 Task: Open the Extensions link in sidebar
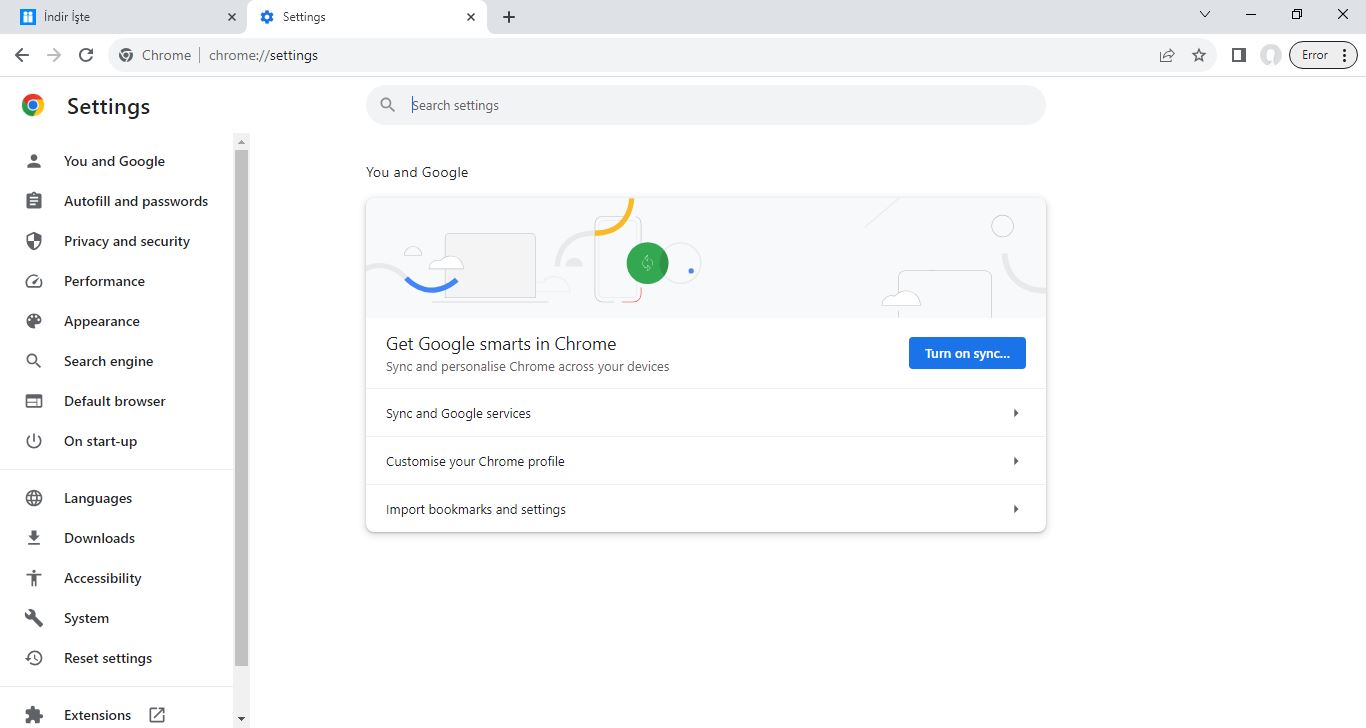point(97,715)
